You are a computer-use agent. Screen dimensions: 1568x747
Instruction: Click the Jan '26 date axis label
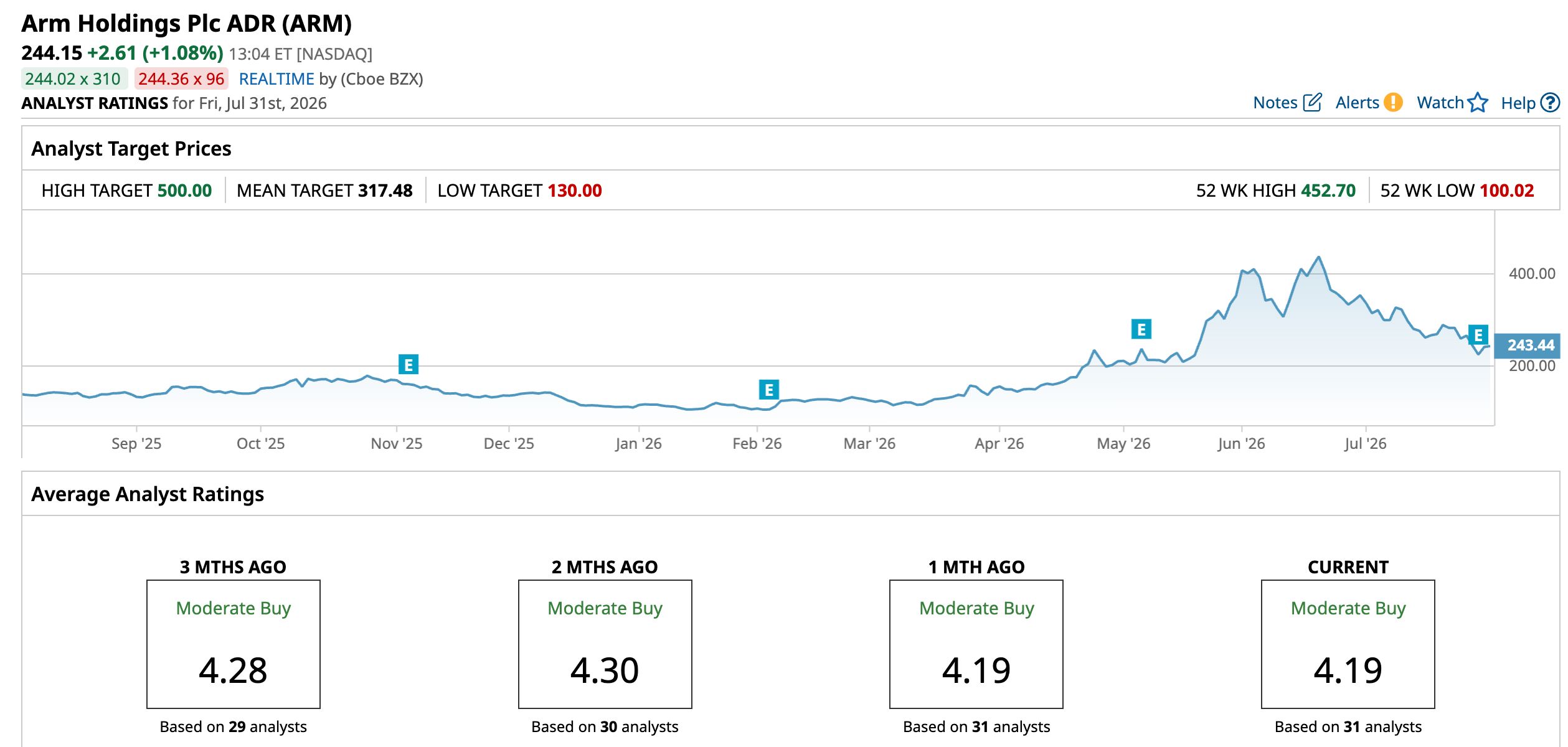638,444
